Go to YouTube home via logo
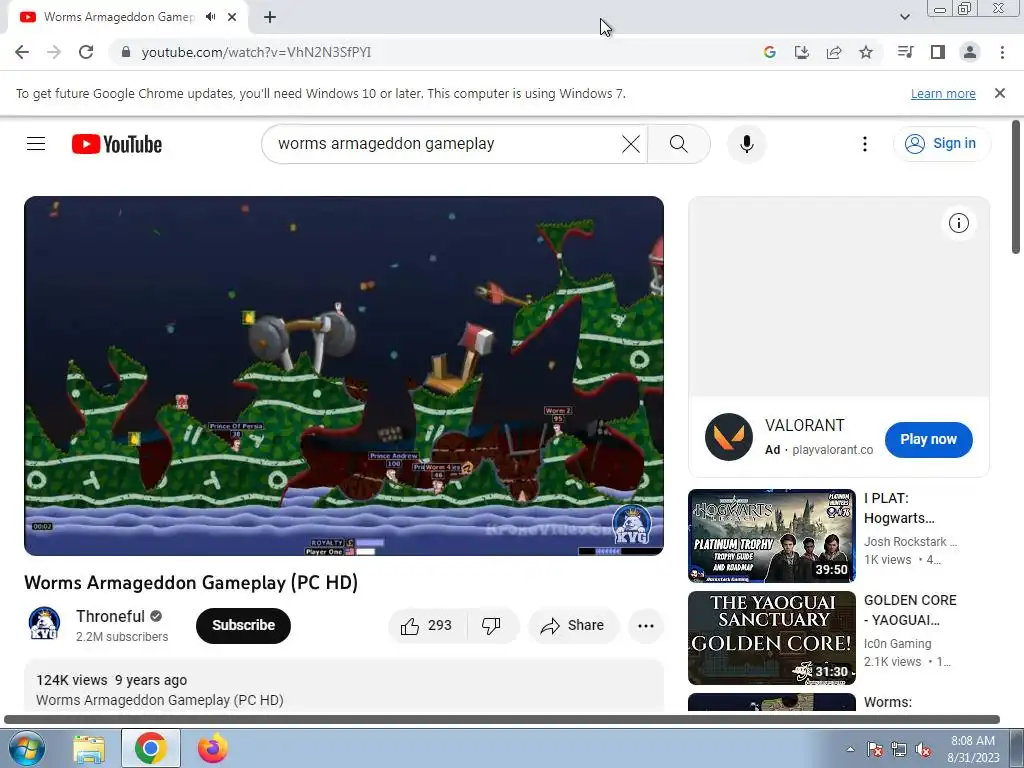 [x=117, y=144]
